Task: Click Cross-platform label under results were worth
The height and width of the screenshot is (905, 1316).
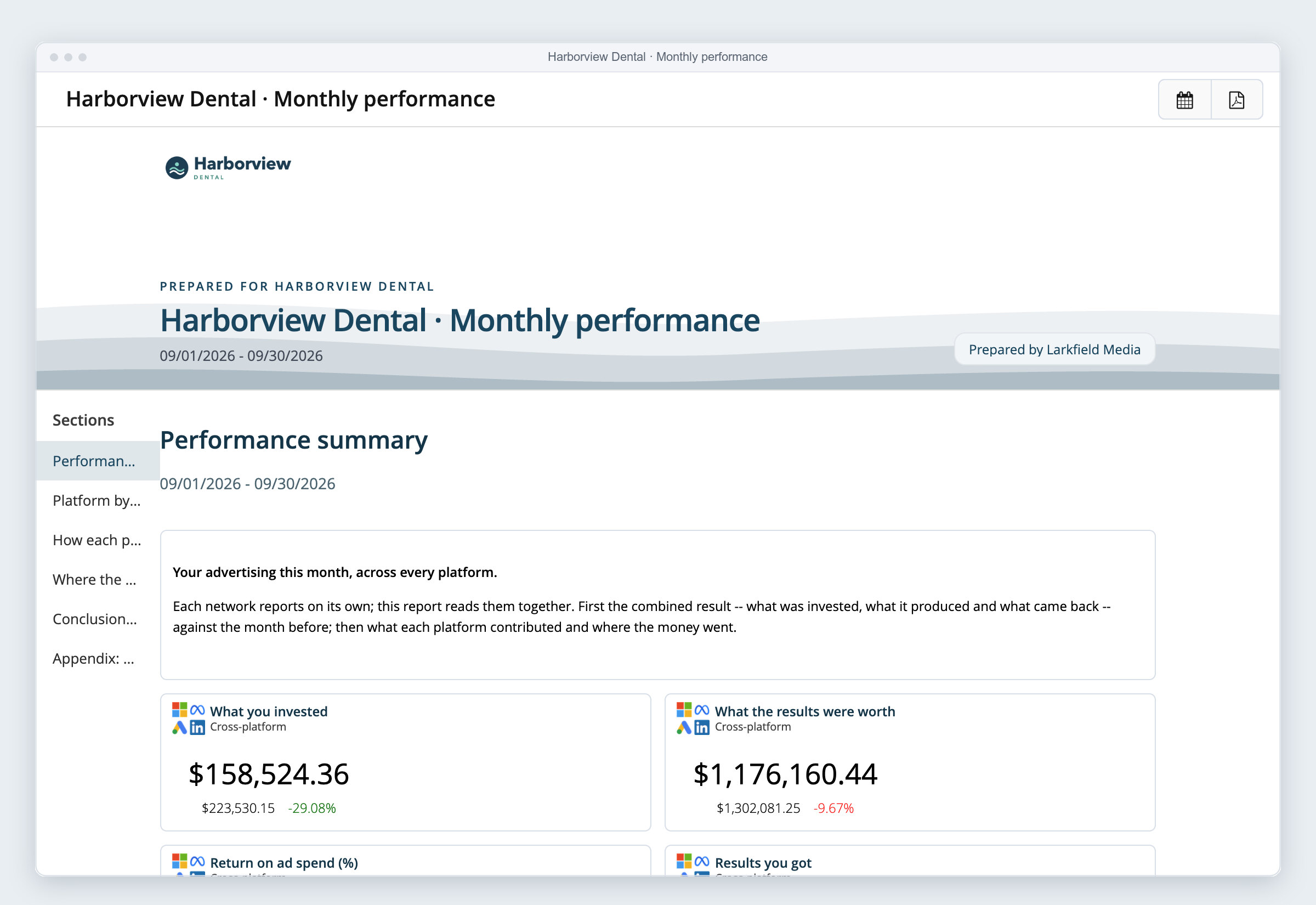Action: (753, 727)
